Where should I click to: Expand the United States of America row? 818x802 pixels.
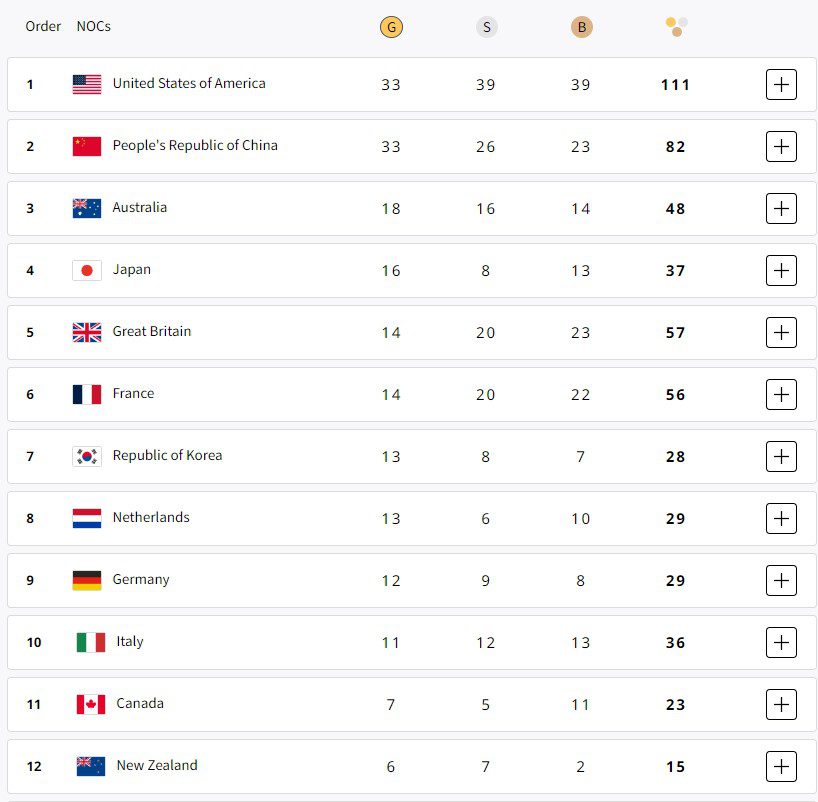pyautogui.click(x=781, y=85)
